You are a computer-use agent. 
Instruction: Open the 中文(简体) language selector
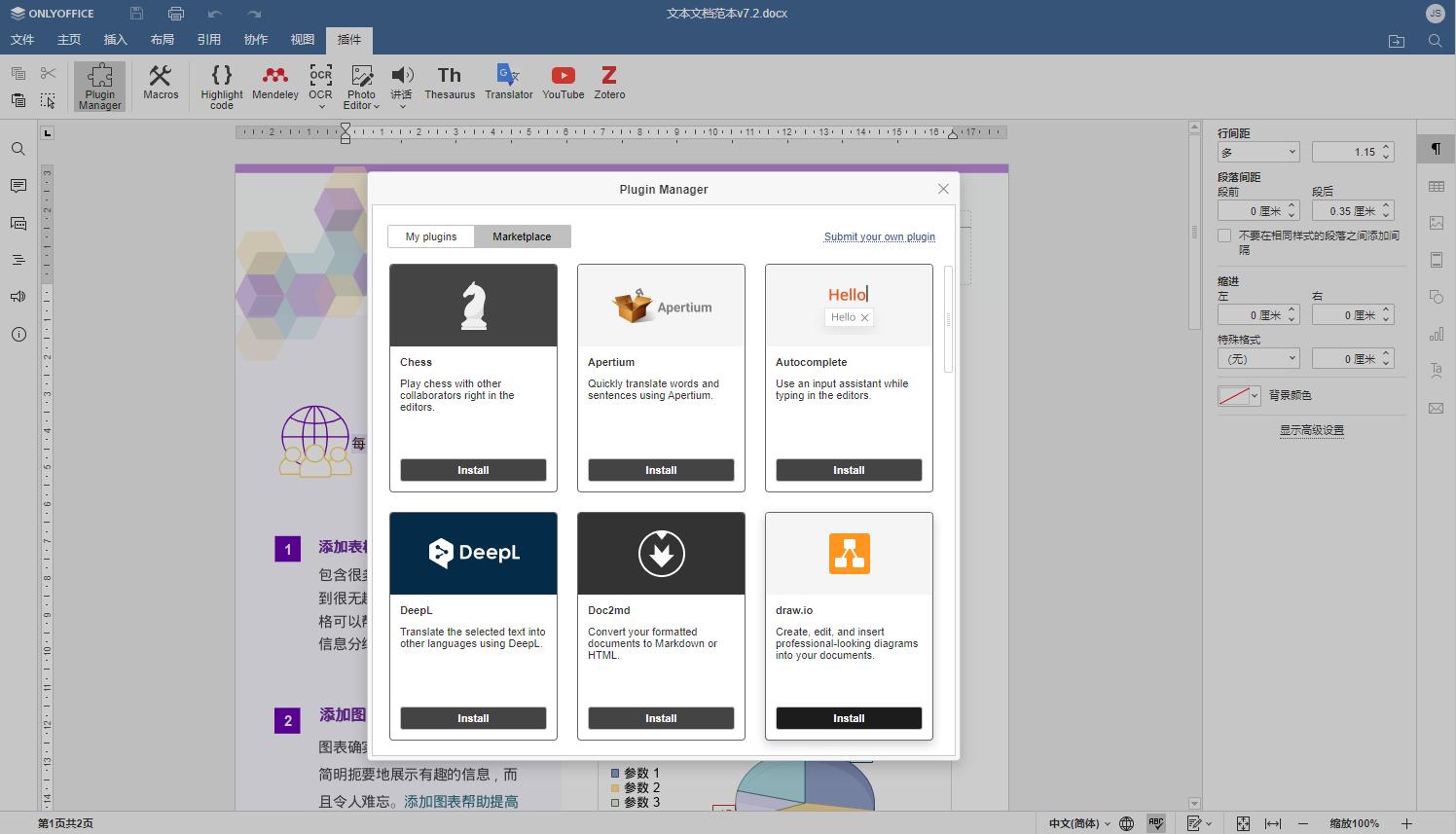[x=1080, y=822]
